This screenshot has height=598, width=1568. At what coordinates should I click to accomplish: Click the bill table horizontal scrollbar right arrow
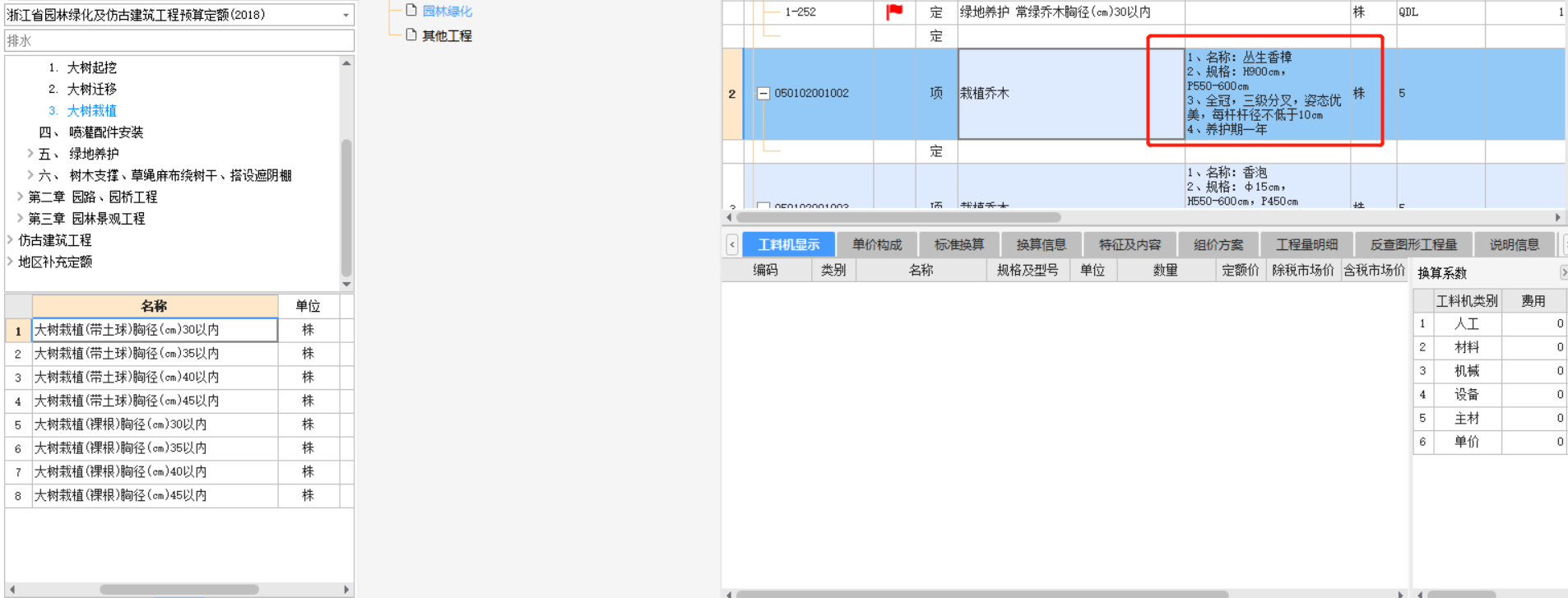tap(1557, 217)
